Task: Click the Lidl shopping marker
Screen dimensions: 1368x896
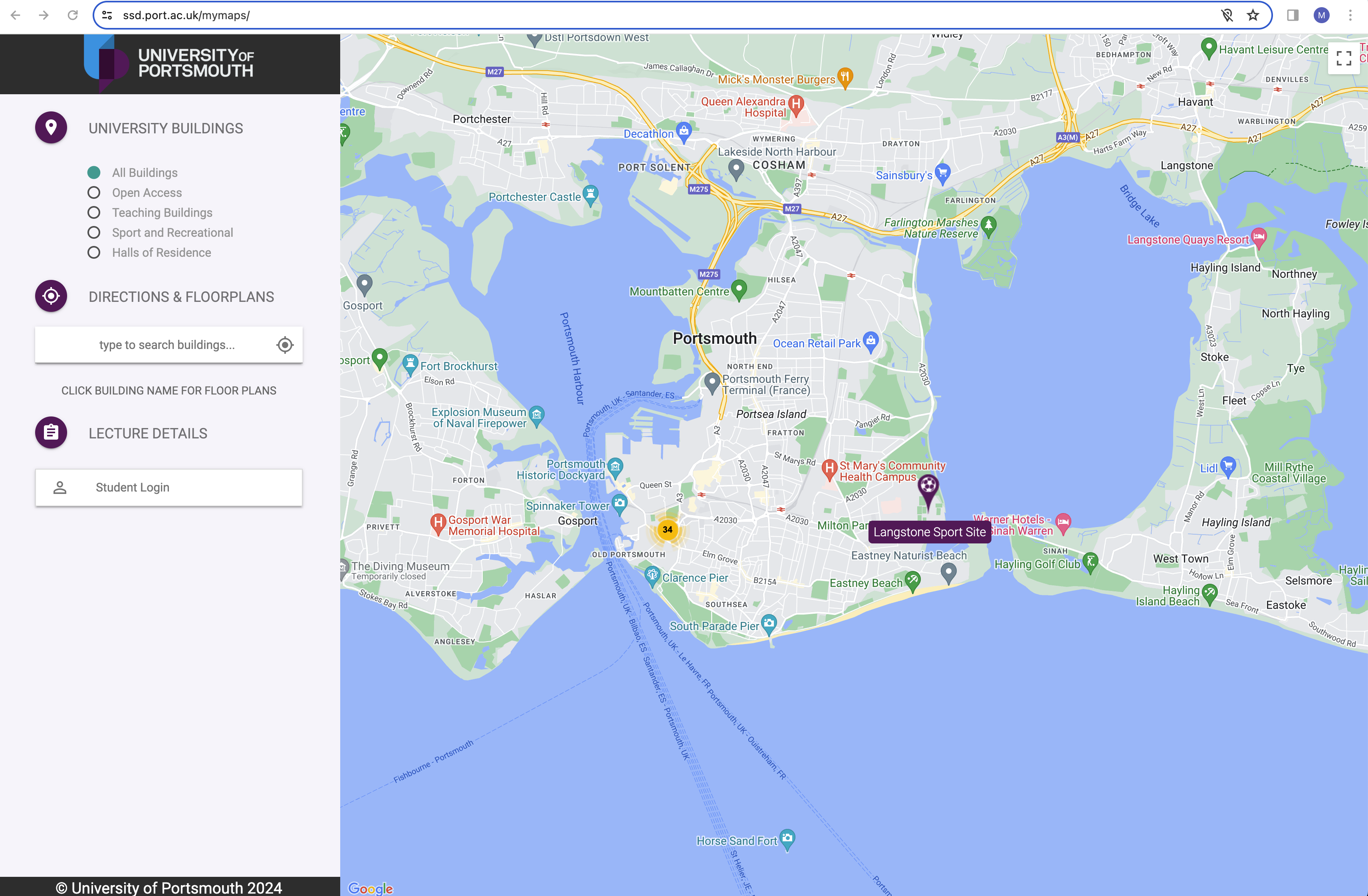Action: click(x=1228, y=466)
